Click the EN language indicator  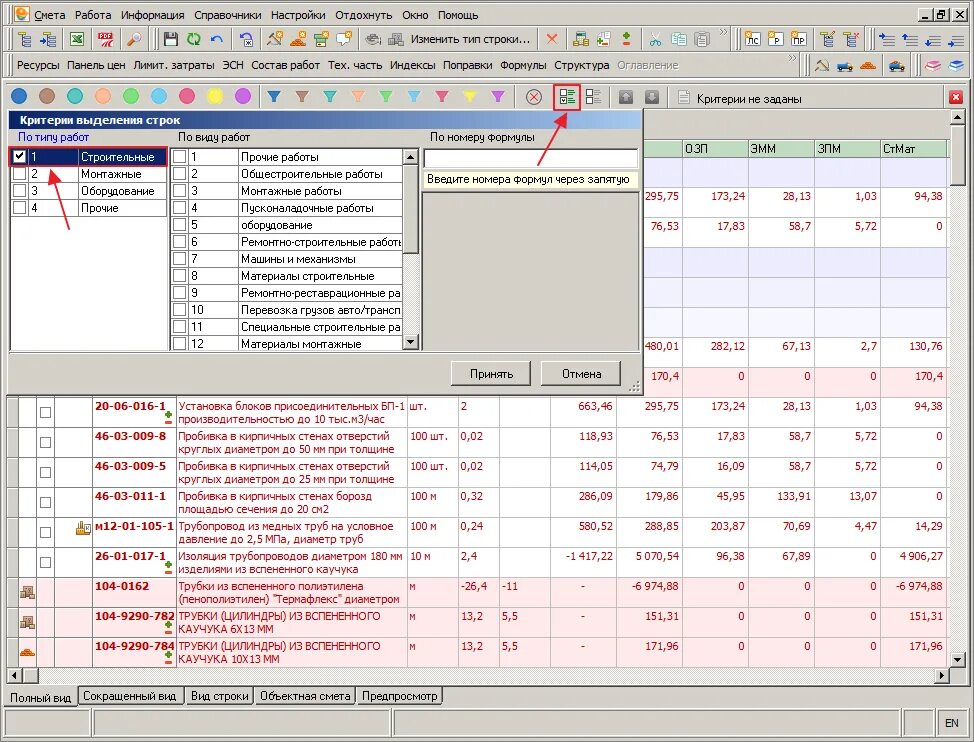[x=951, y=723]
